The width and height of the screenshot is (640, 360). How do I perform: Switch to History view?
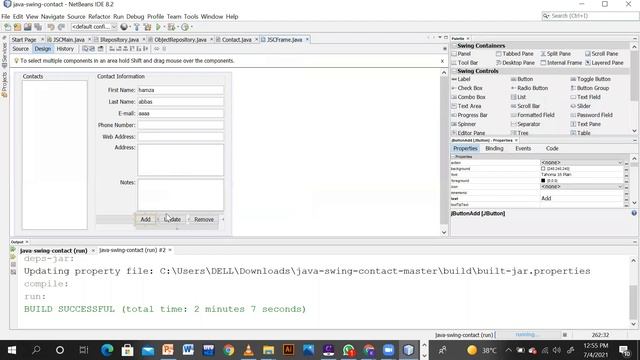[65, 49]
